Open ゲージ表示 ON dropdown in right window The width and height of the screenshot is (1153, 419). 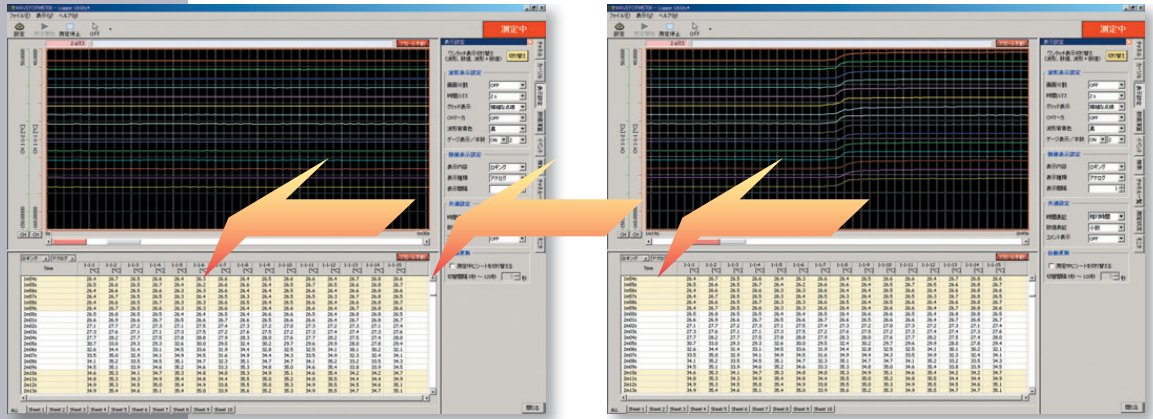pyautogui.click(x=1096, y=138)
